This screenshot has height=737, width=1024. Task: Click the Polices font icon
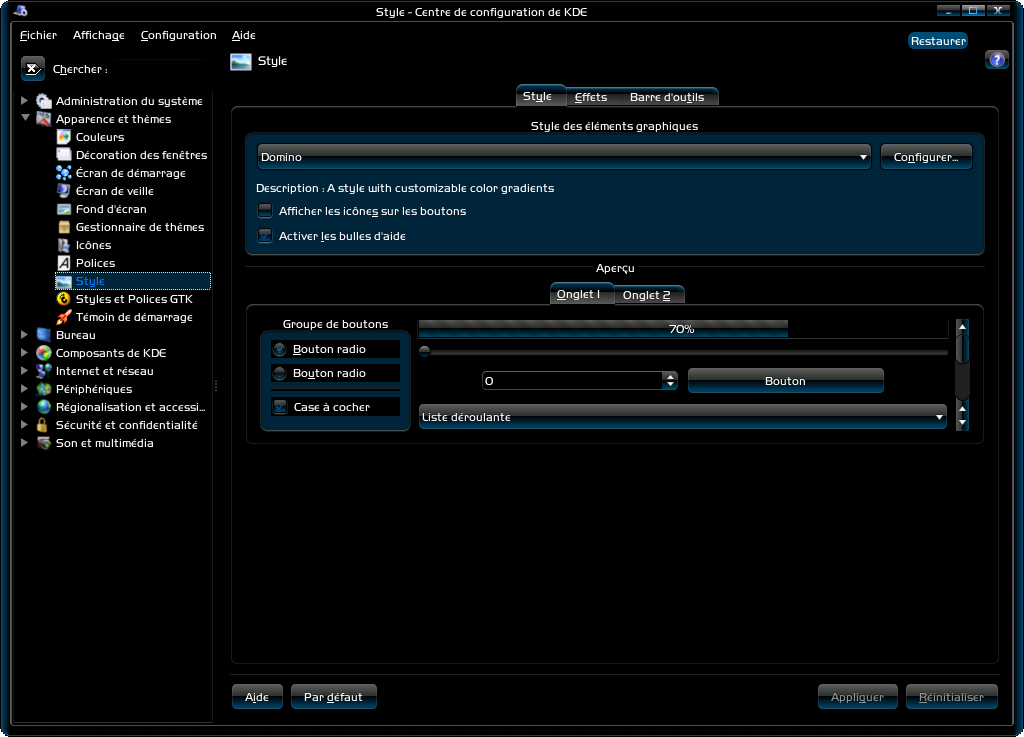pyautogui.click(x=63, y=262)
